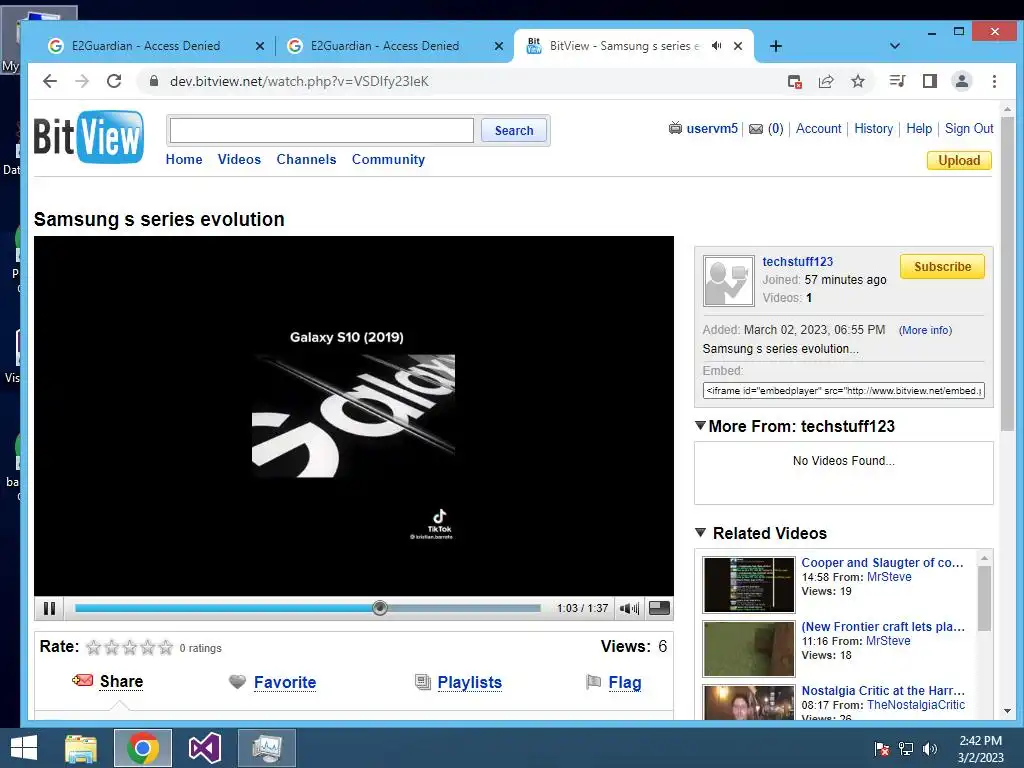Select the Embed code field
Viewport: 1024px width, 768px height.
tap(843, 391)
